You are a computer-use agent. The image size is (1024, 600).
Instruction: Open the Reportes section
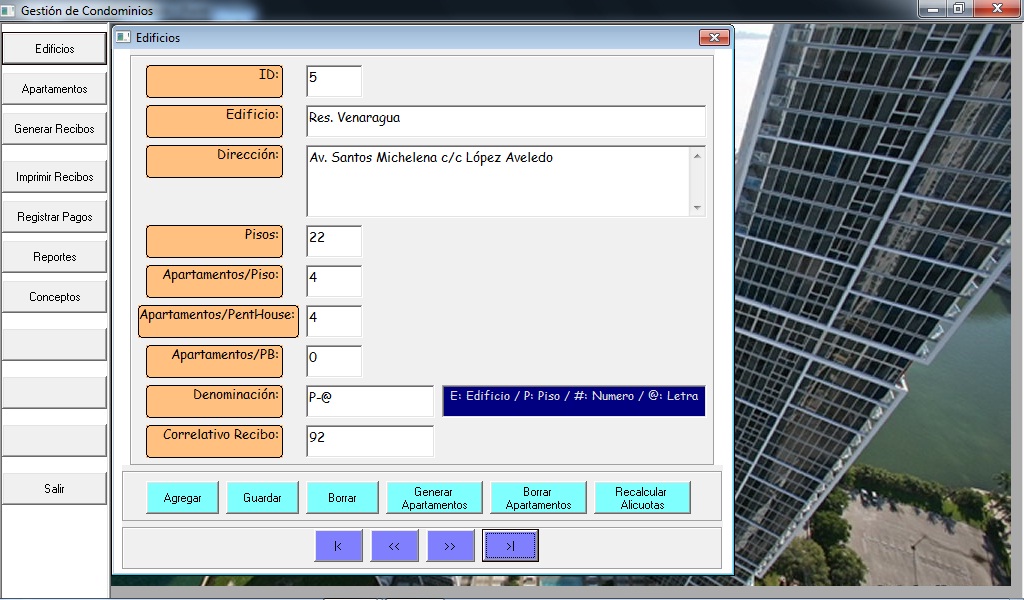[54, 257]
